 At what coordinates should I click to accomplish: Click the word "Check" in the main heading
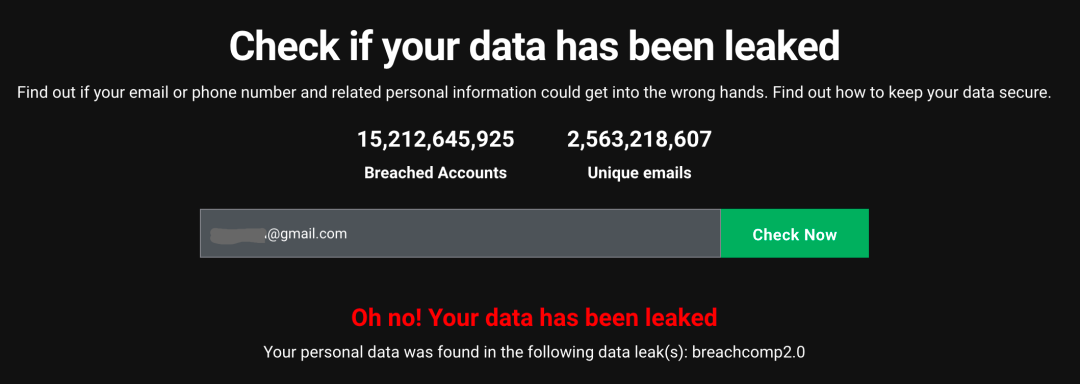tap(280, 47)
